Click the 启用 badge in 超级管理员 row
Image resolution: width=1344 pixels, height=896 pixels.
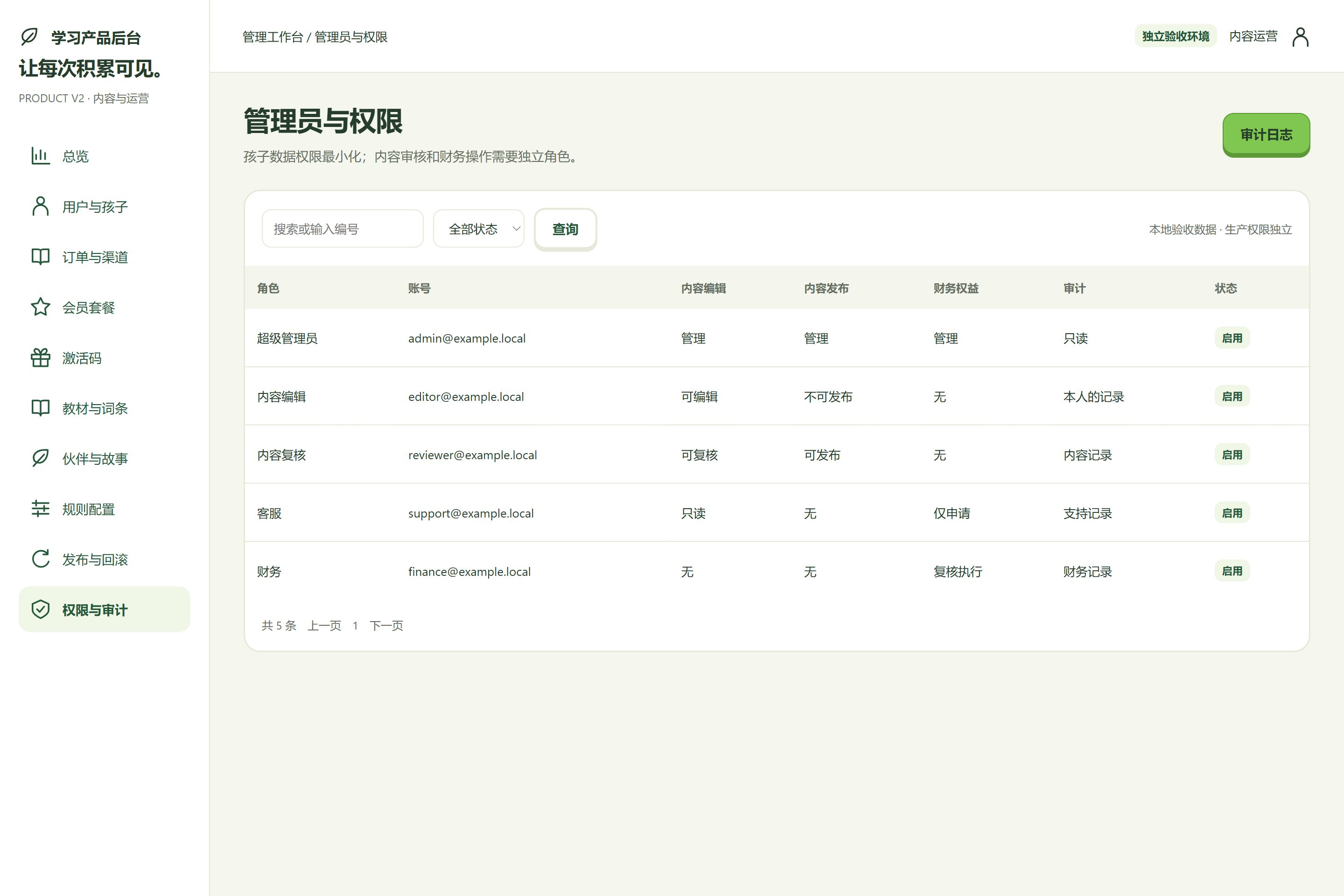[x=1232, y=338]
